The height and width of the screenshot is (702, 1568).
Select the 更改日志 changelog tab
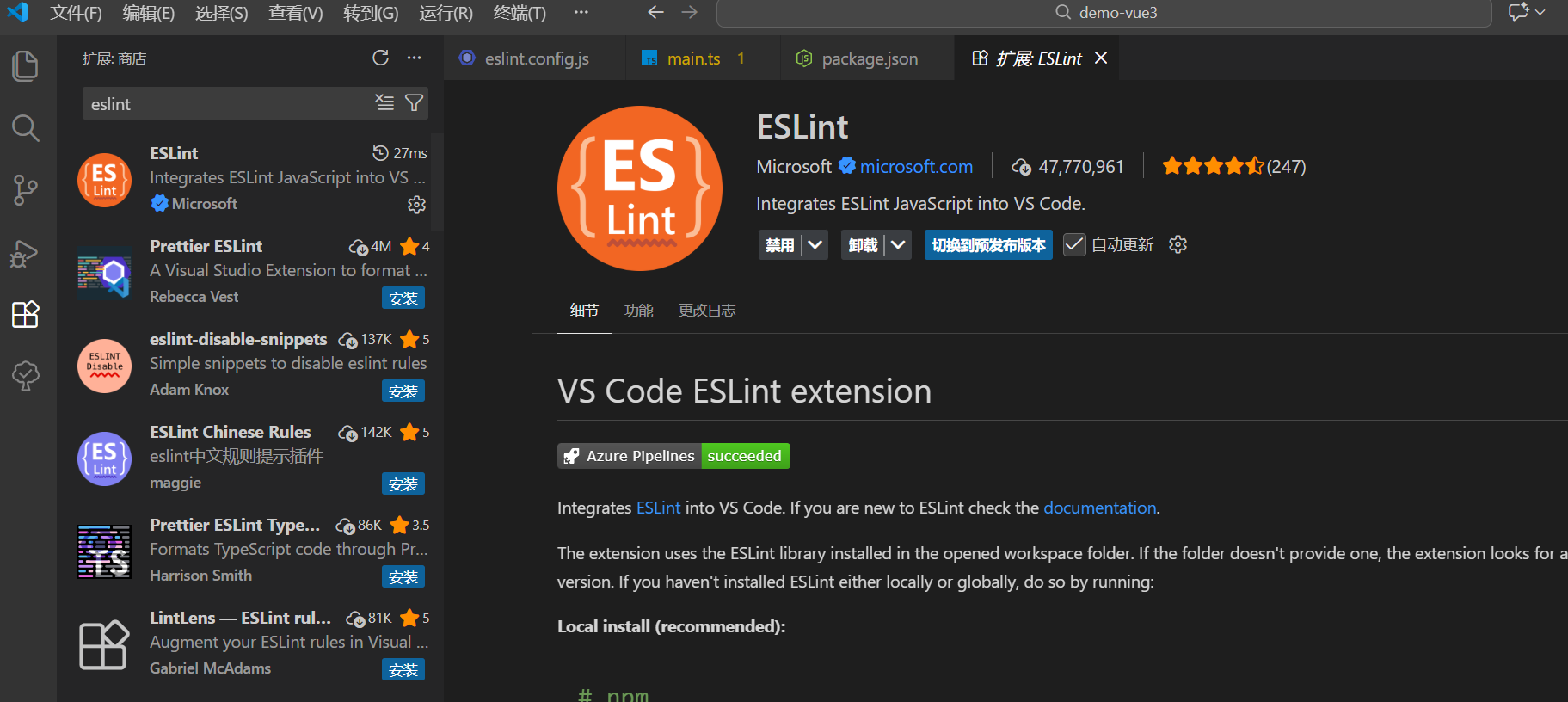point(707,311)
